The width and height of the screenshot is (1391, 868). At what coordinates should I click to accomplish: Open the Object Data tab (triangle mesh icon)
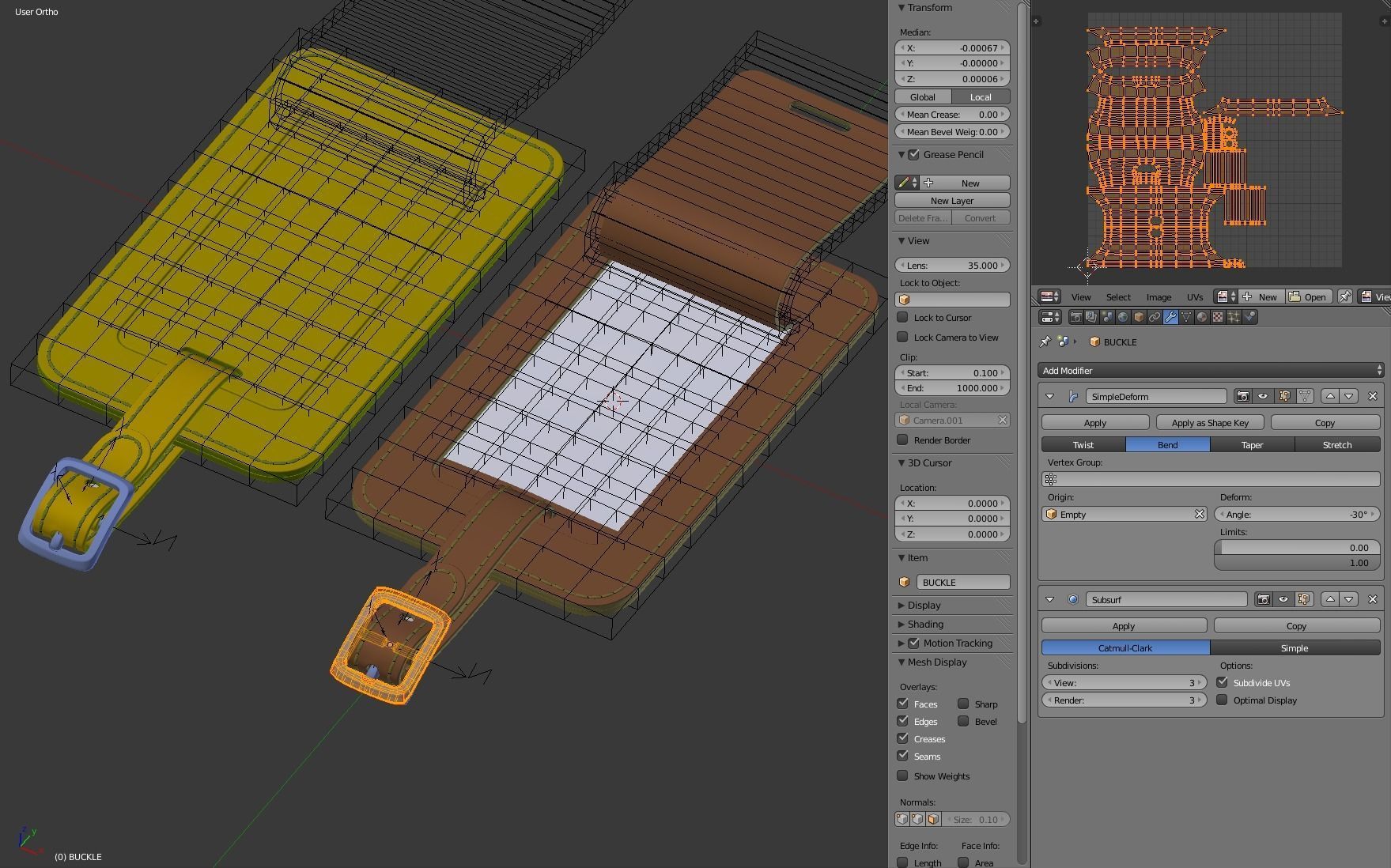(1186, 317)
